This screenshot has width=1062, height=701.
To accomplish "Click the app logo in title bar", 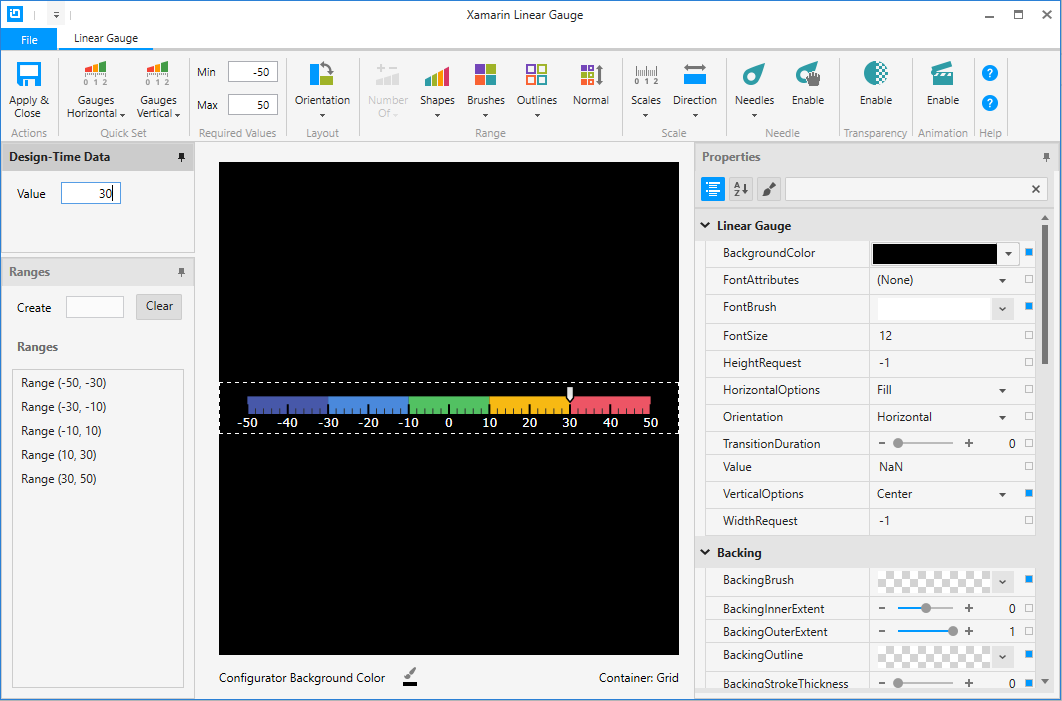I will tap(15, 14).
